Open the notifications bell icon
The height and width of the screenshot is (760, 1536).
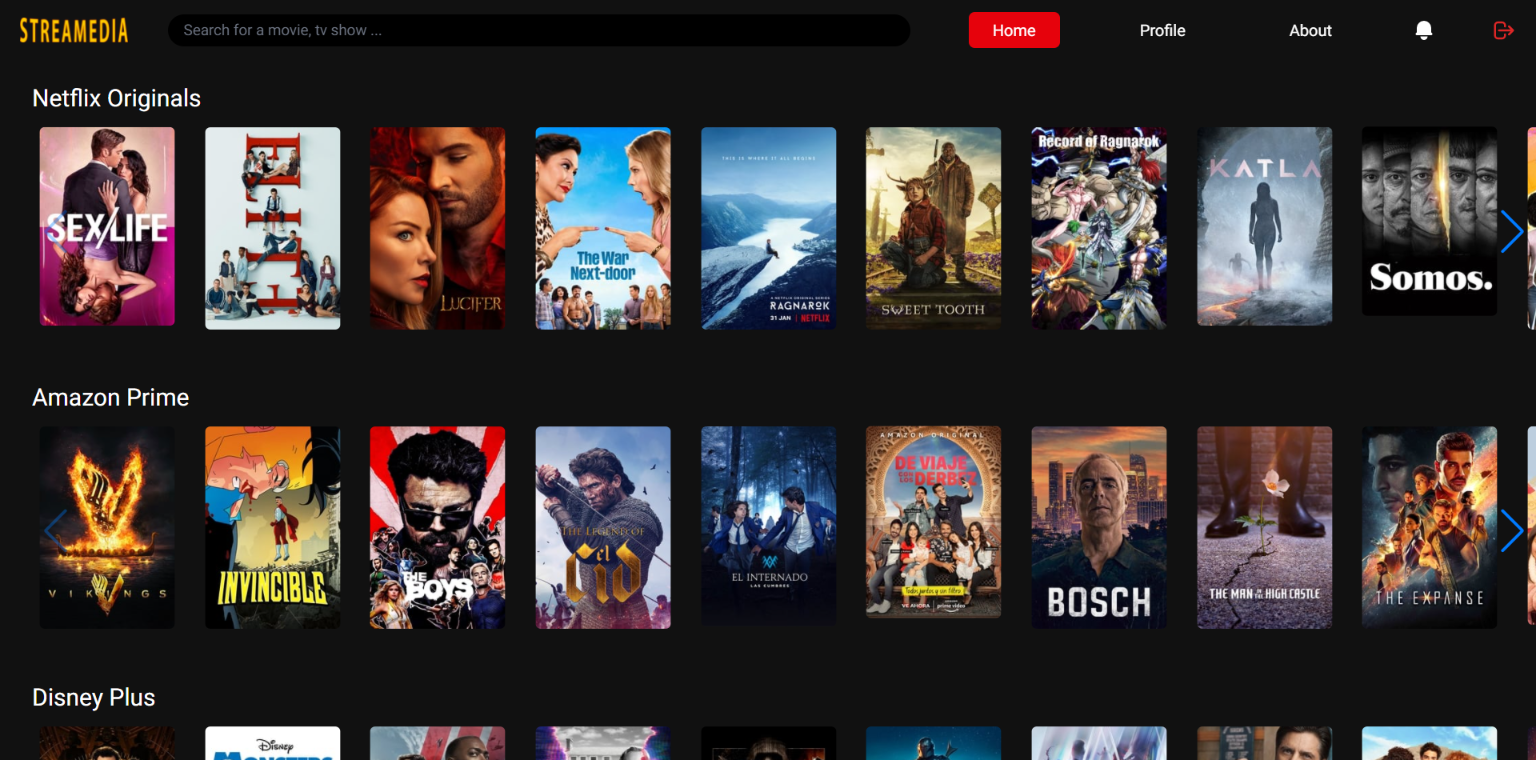tap(1424, 30)
